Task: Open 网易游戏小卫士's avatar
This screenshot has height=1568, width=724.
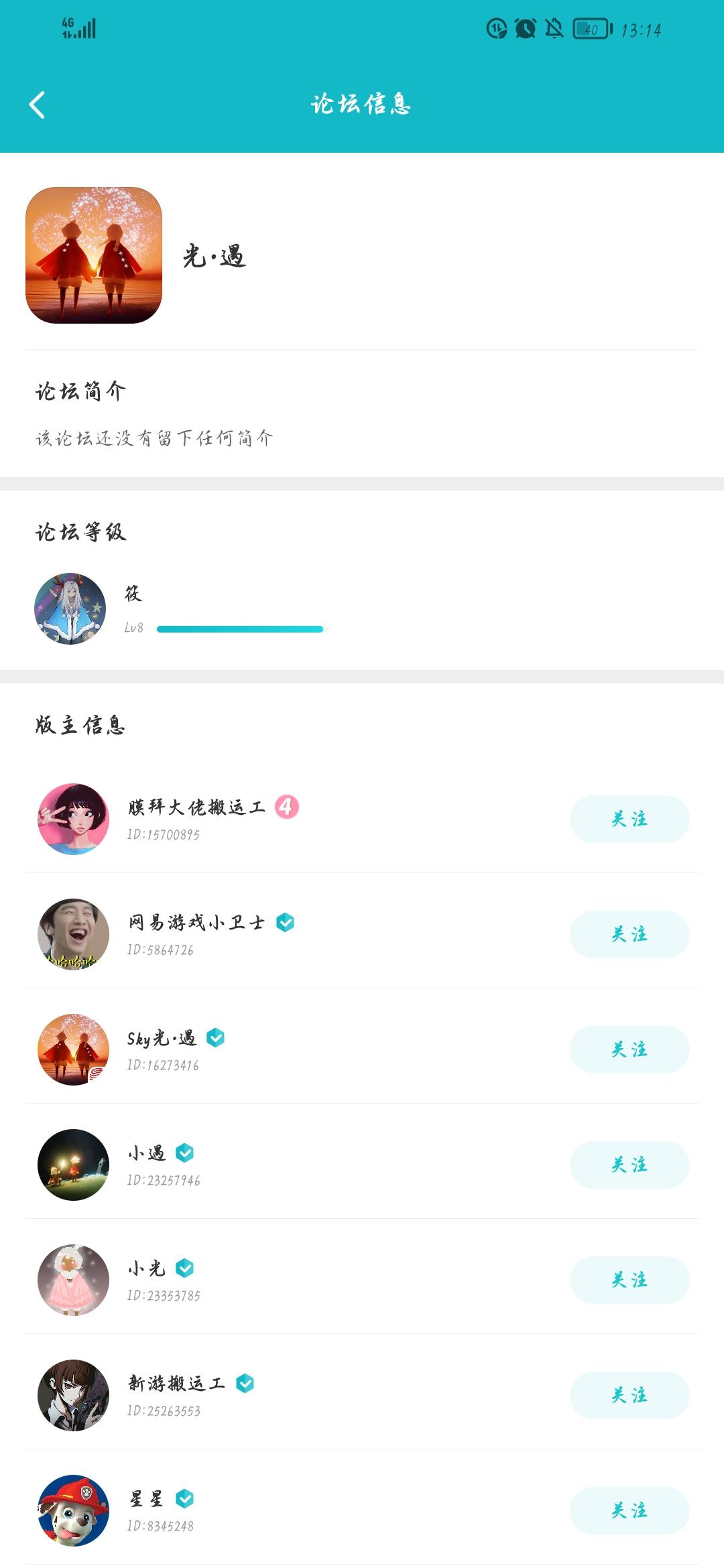Action: [74, 934]
